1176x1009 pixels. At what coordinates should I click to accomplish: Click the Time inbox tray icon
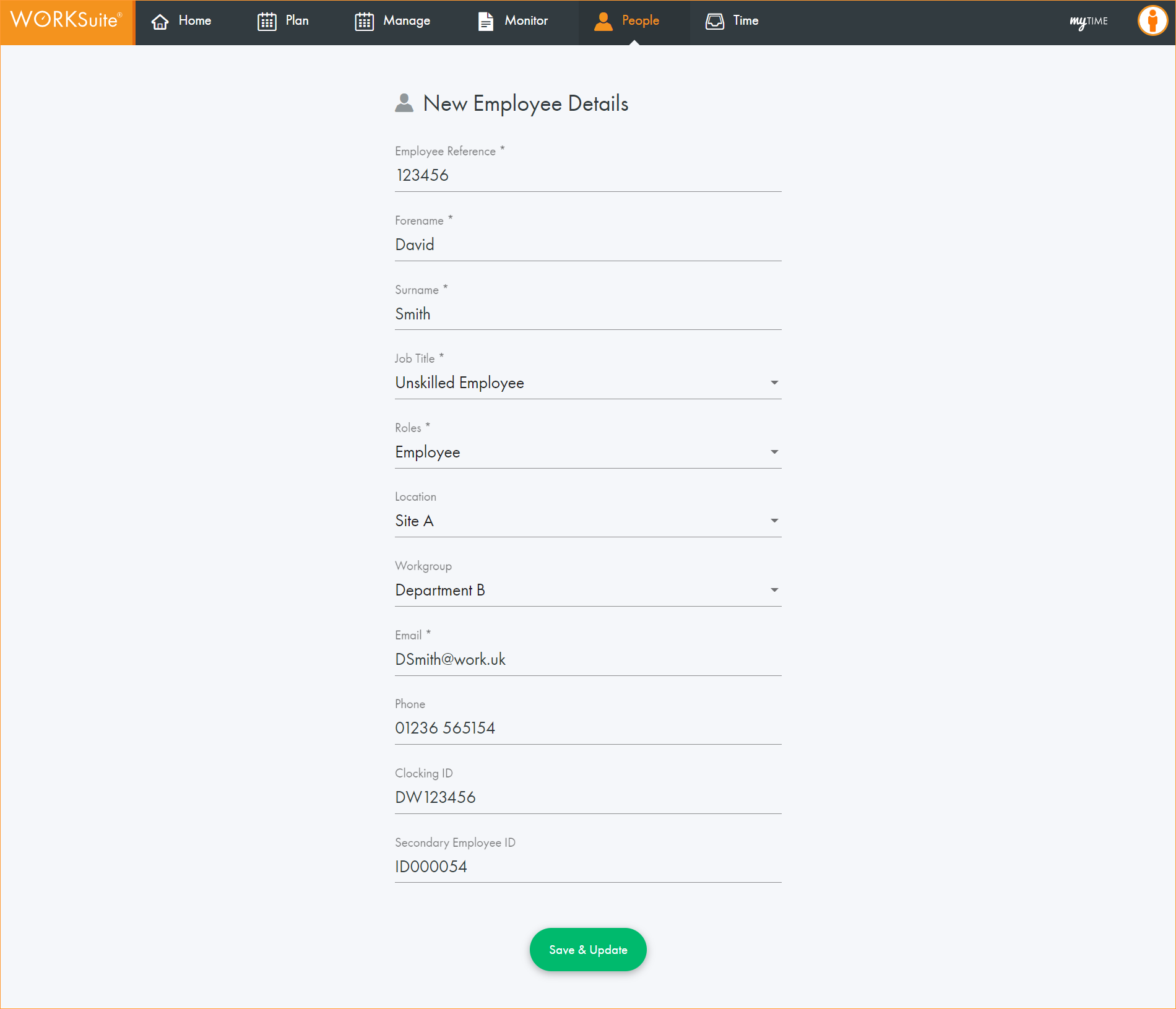715,22
